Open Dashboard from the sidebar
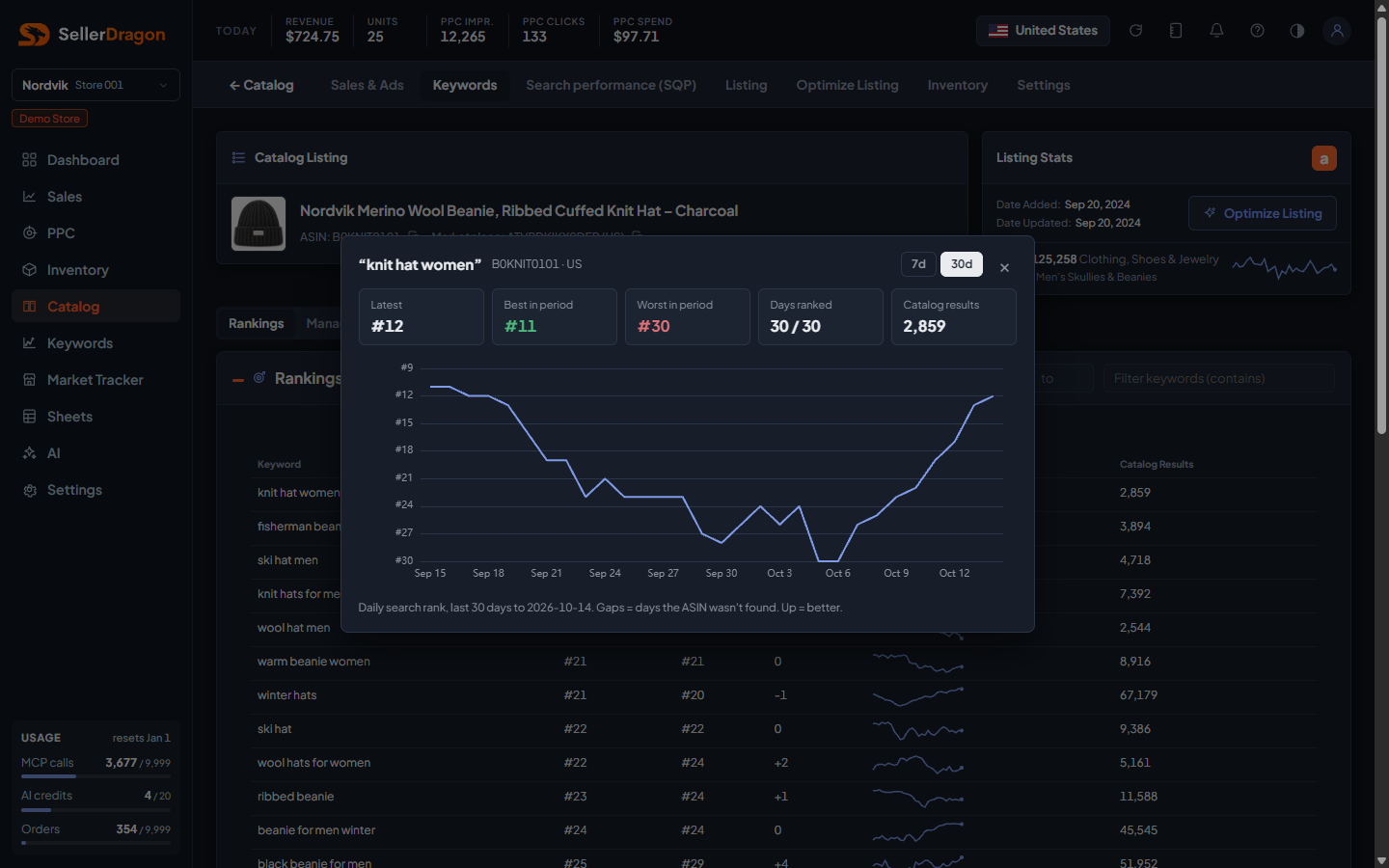The image size is (1389, 868). (x=95, y=160)
